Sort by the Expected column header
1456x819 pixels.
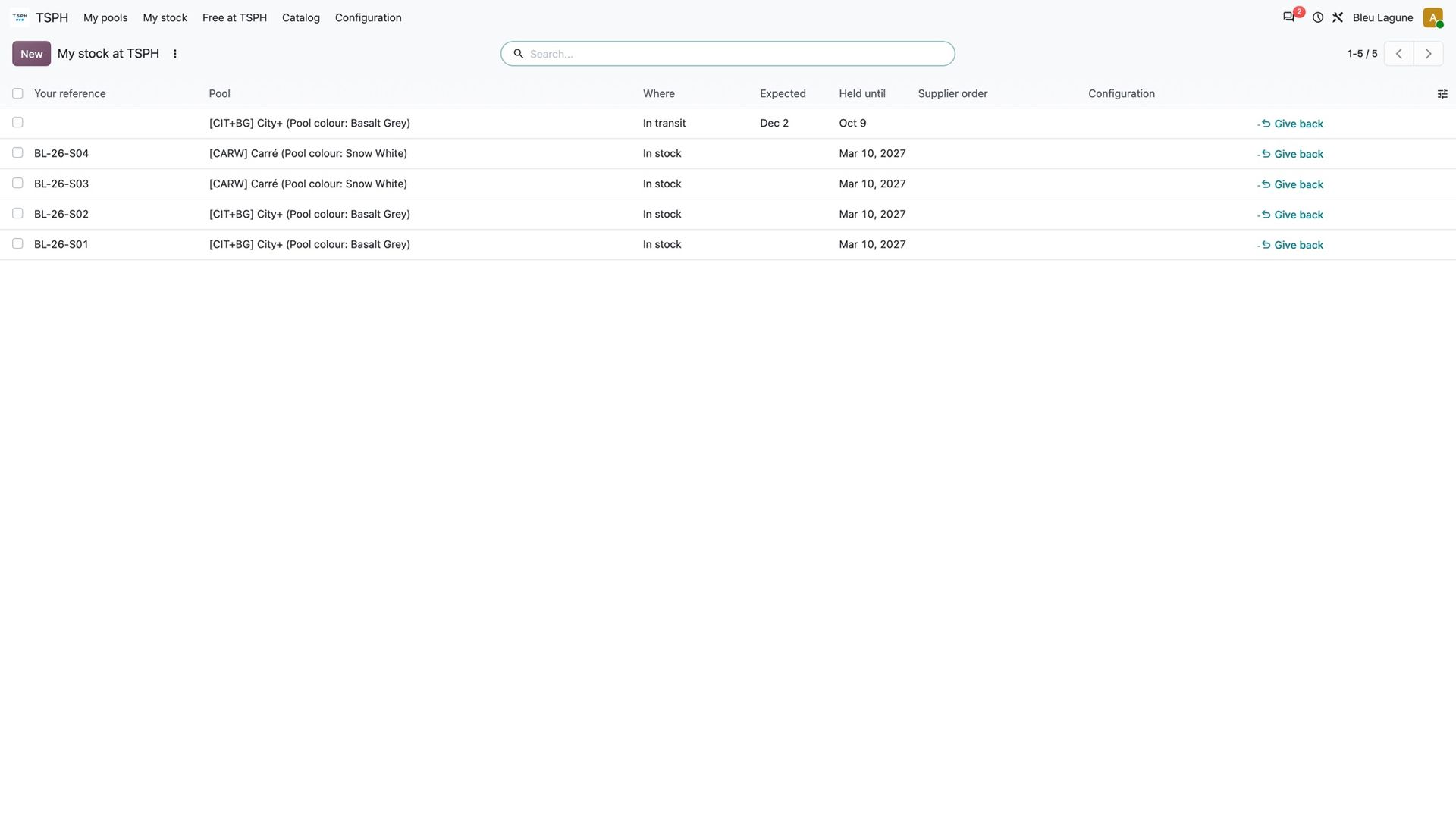[783, 93]
